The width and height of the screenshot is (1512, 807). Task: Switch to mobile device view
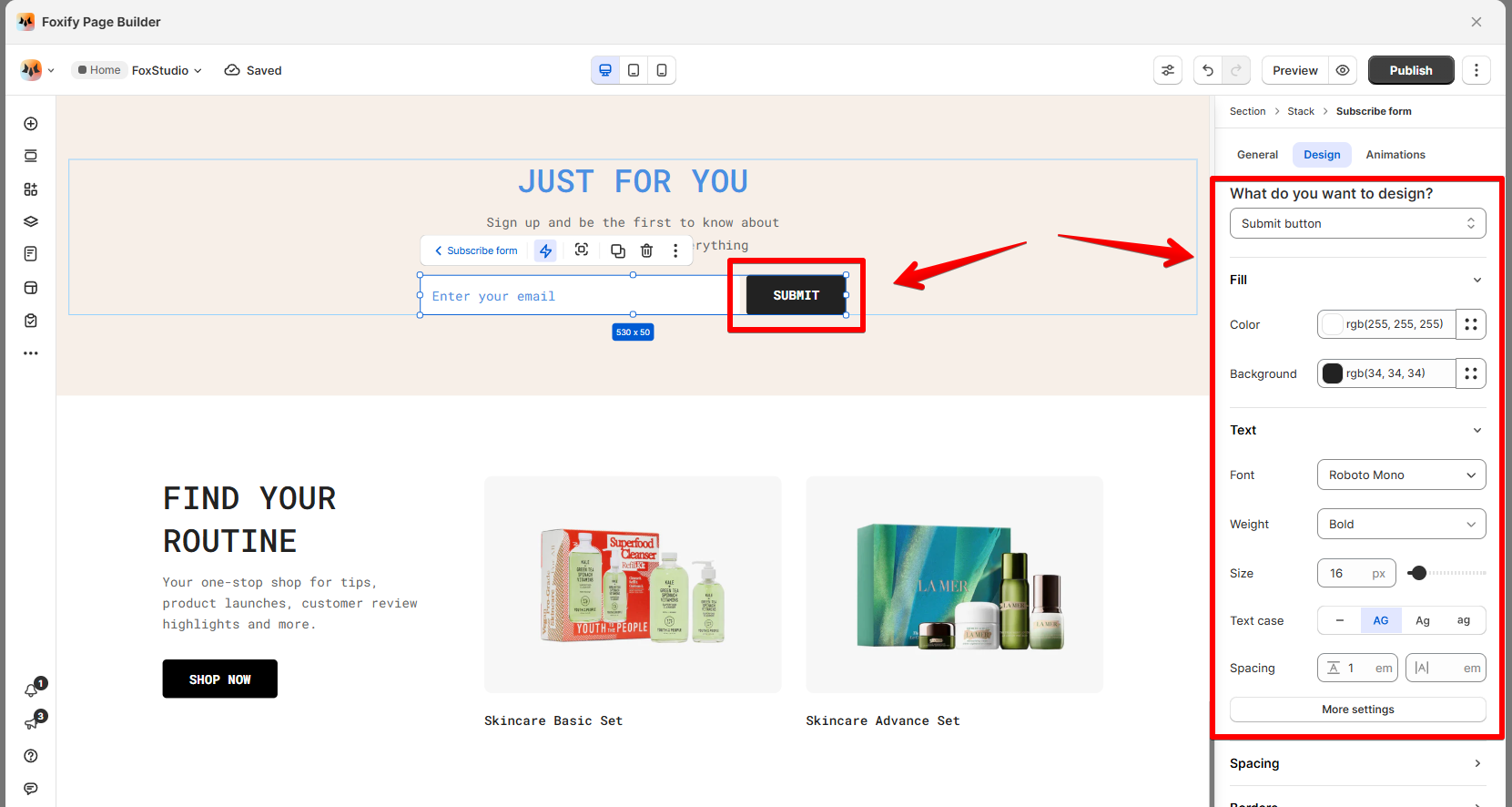[x=662, y=70]
